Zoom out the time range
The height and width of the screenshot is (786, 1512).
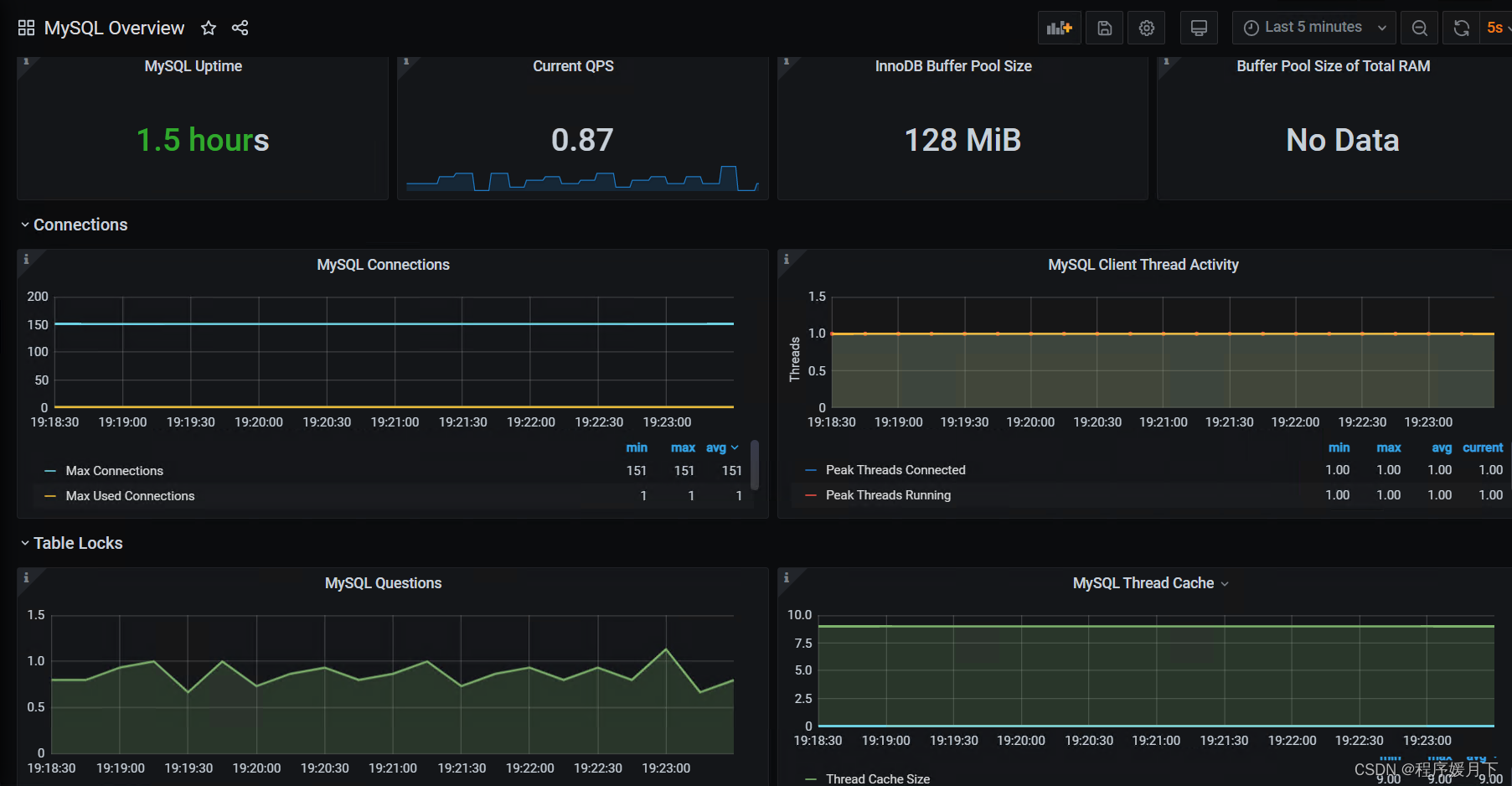coord(1419,28)
